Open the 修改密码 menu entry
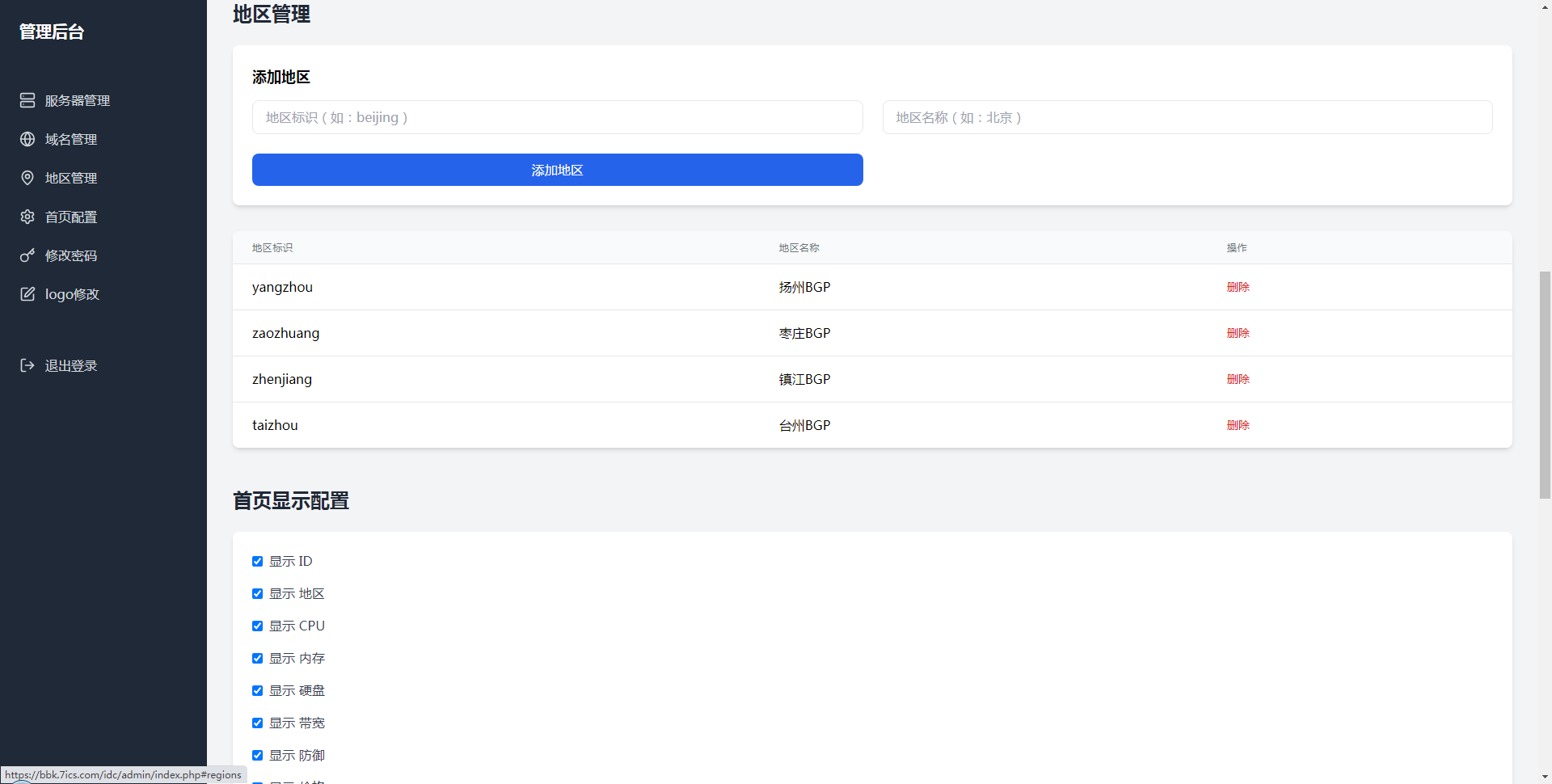1552x784 pixels. (70, 255)
